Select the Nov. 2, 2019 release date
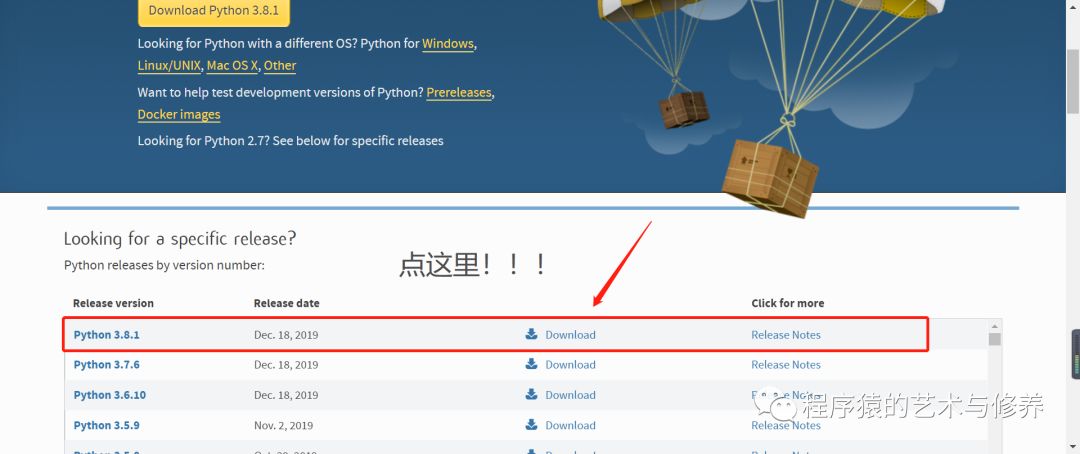 pos(283,425)
